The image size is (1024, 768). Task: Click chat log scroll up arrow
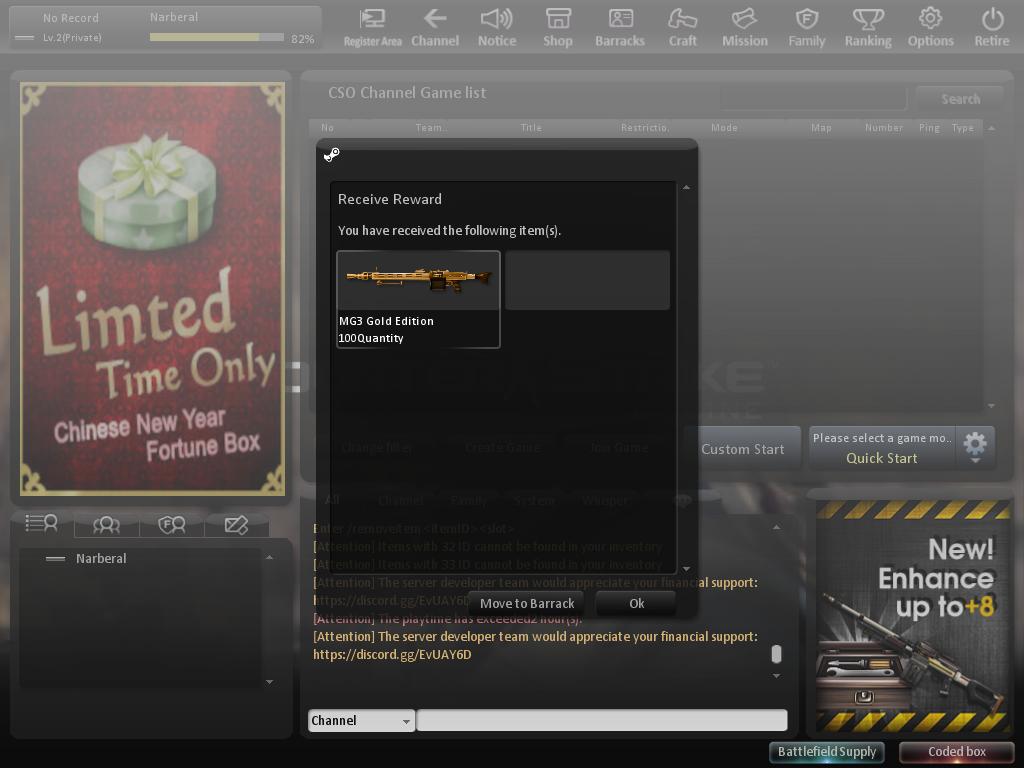[x=776, y=527]
